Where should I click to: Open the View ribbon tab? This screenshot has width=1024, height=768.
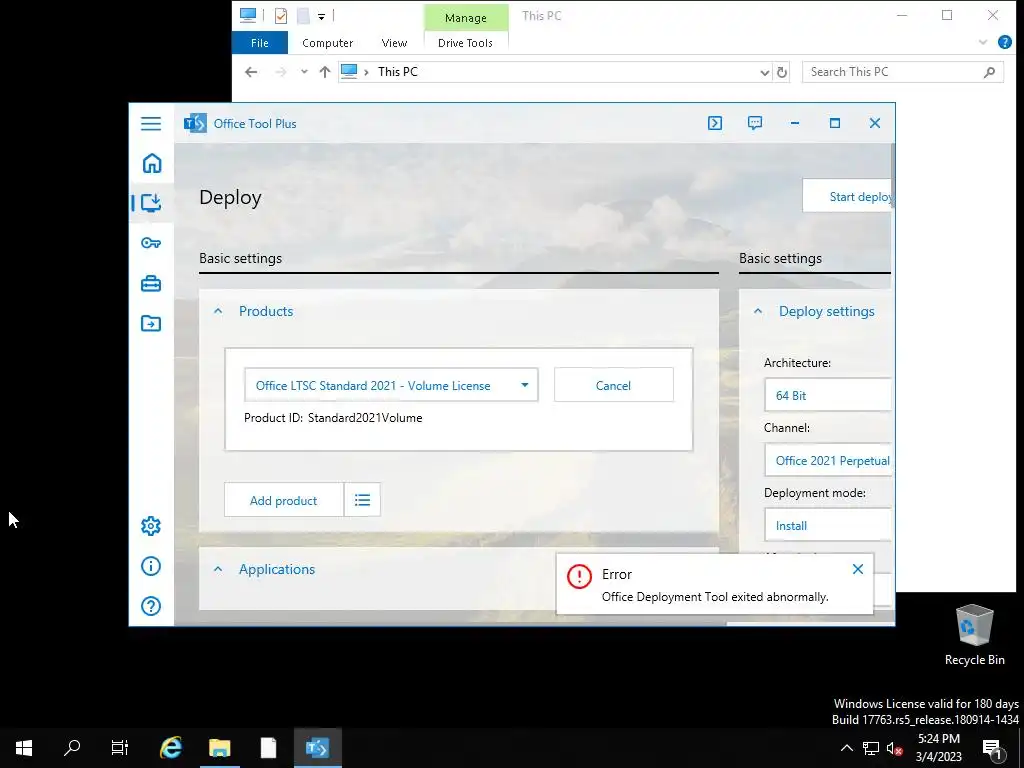pos(394,43)
